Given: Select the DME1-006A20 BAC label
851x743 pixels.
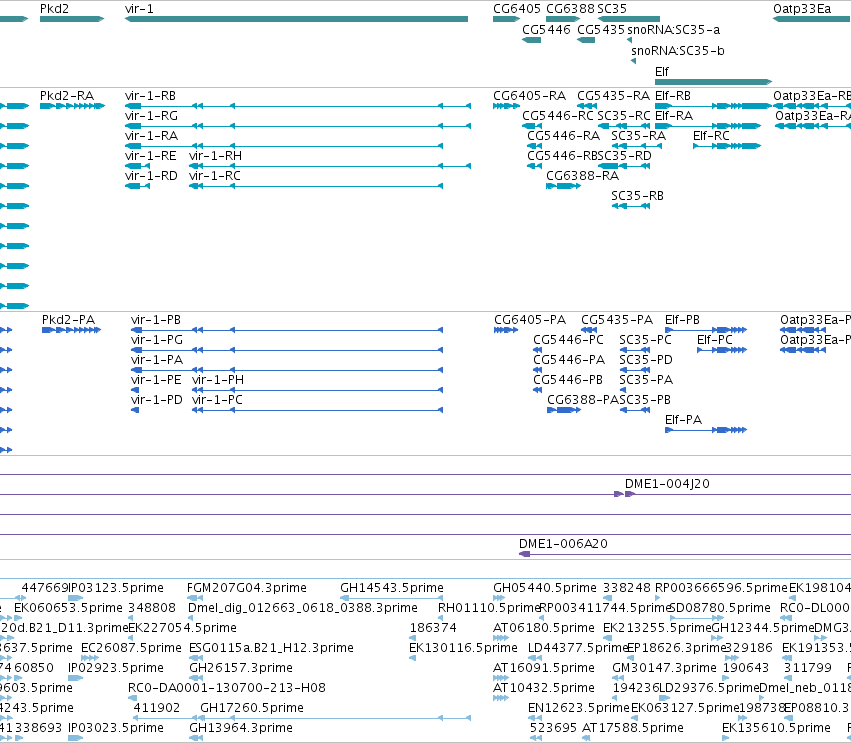Looking at the screenshot, I should coord(563,544).
